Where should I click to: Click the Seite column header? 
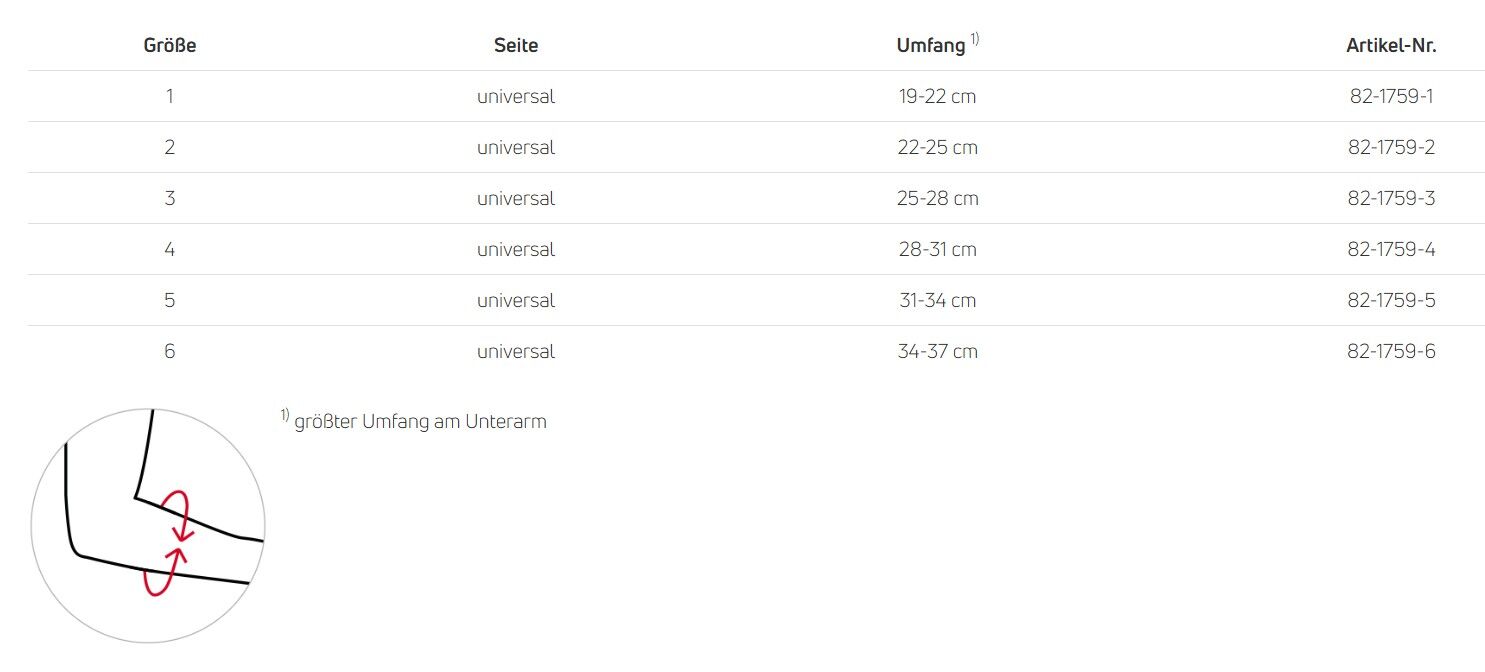(x=516, y=45)
